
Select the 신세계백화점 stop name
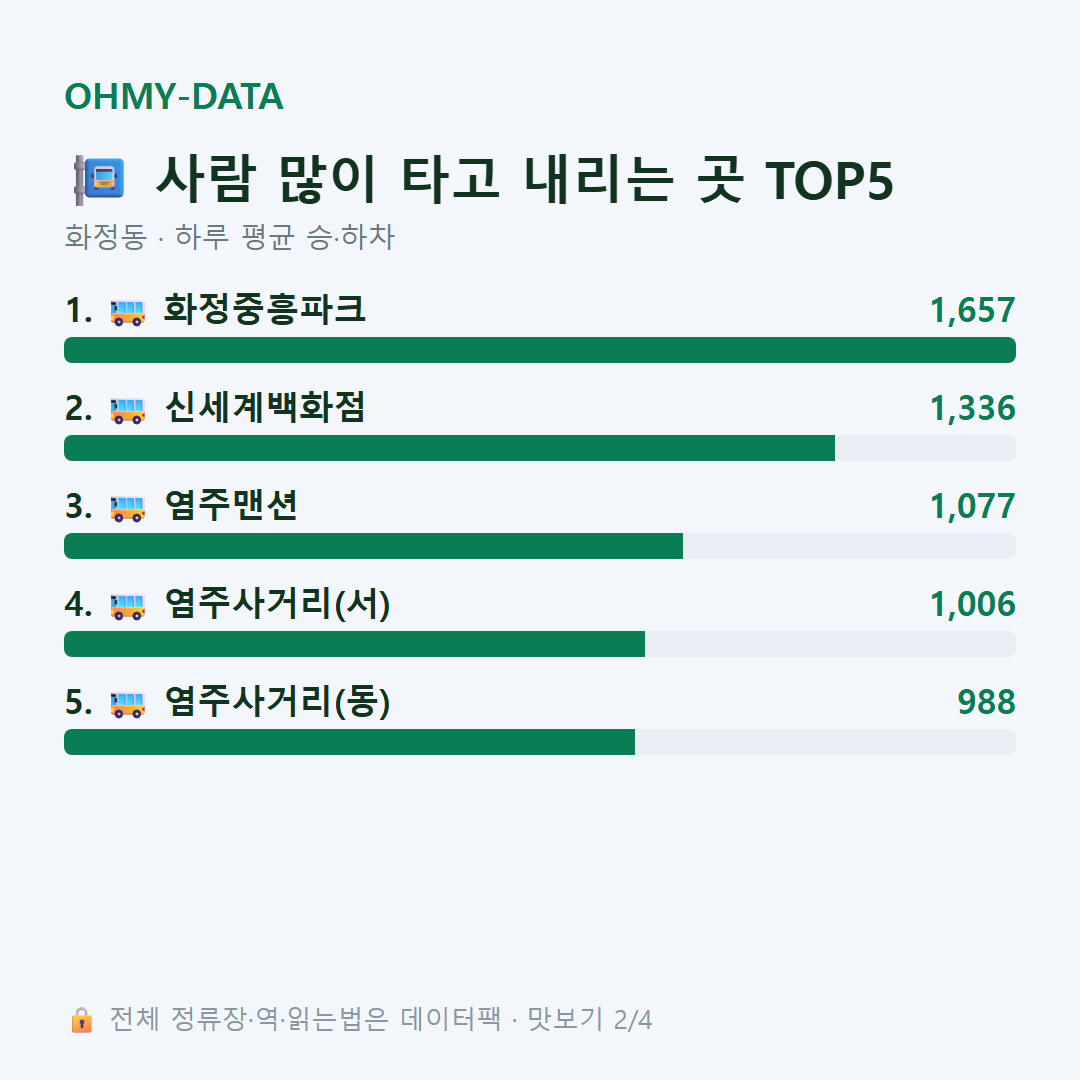[264, 407]
